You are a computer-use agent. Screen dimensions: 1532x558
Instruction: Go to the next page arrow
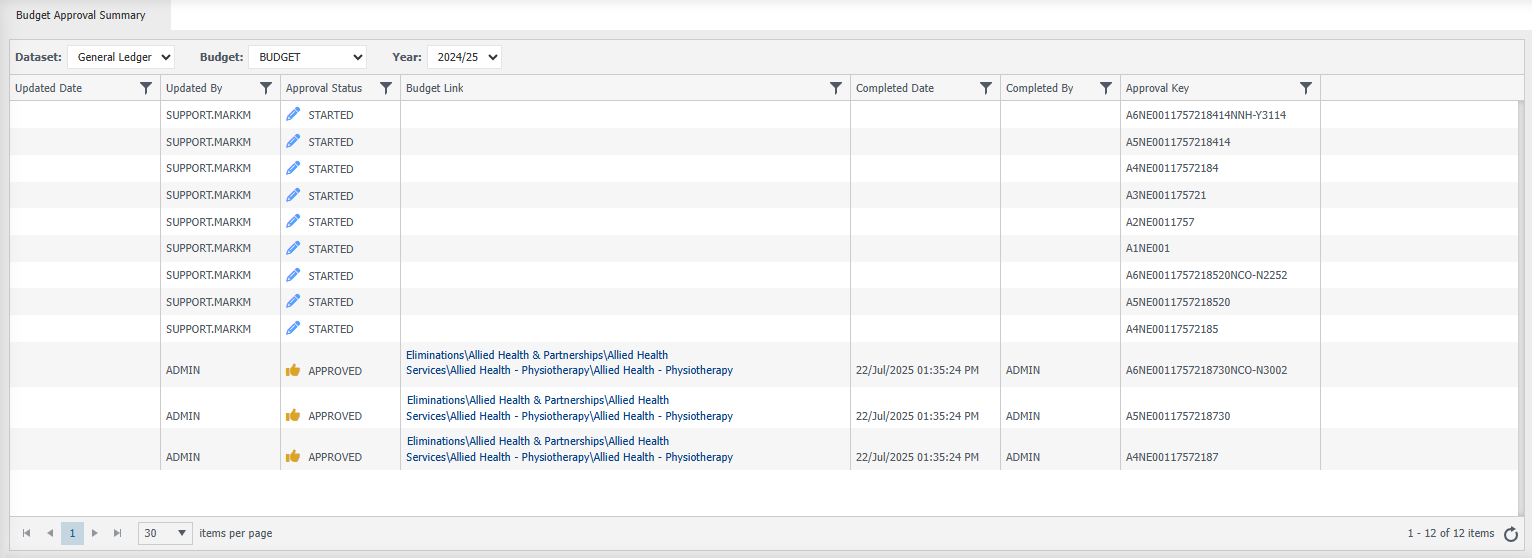[x=95, y=533]
